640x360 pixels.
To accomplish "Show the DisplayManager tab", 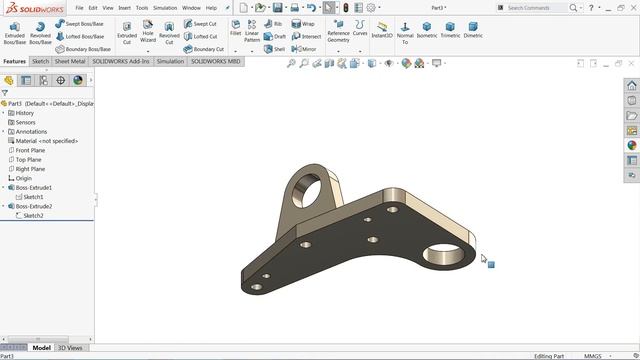I will tap(78, 80).
